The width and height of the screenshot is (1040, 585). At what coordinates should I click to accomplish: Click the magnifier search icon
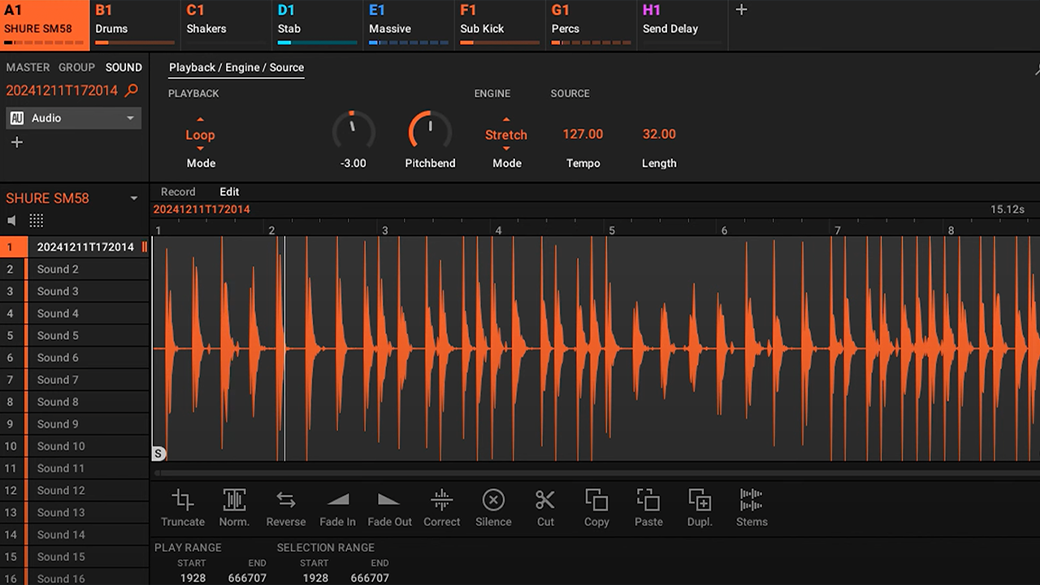pyautogui.click(x=132, y=90)
